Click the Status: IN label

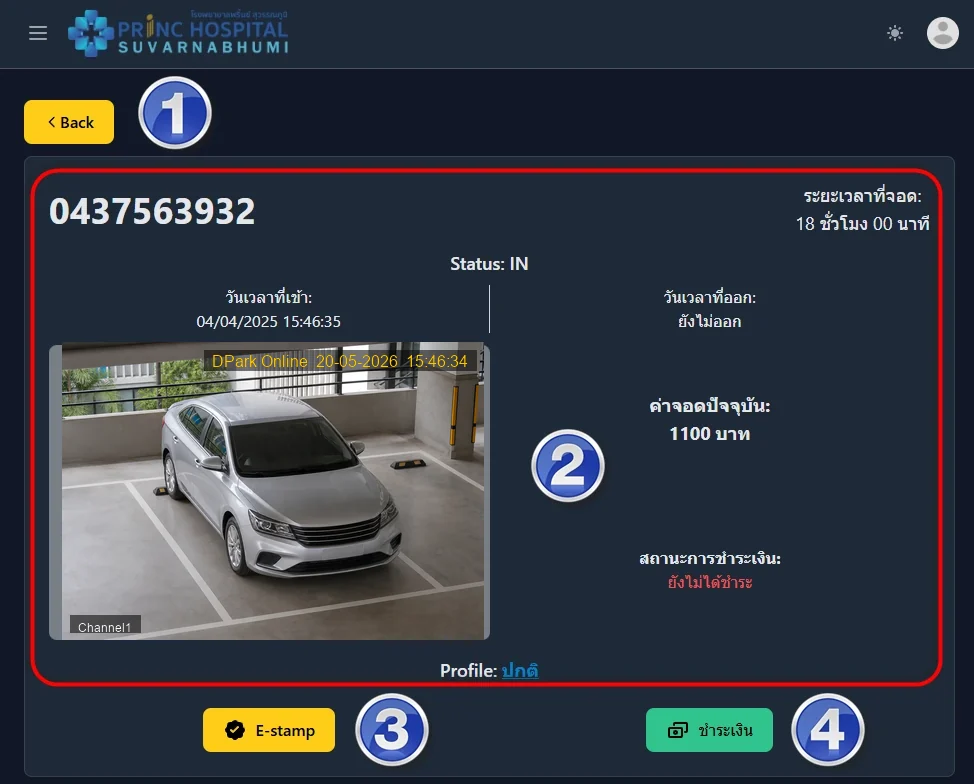coord(489,264)
